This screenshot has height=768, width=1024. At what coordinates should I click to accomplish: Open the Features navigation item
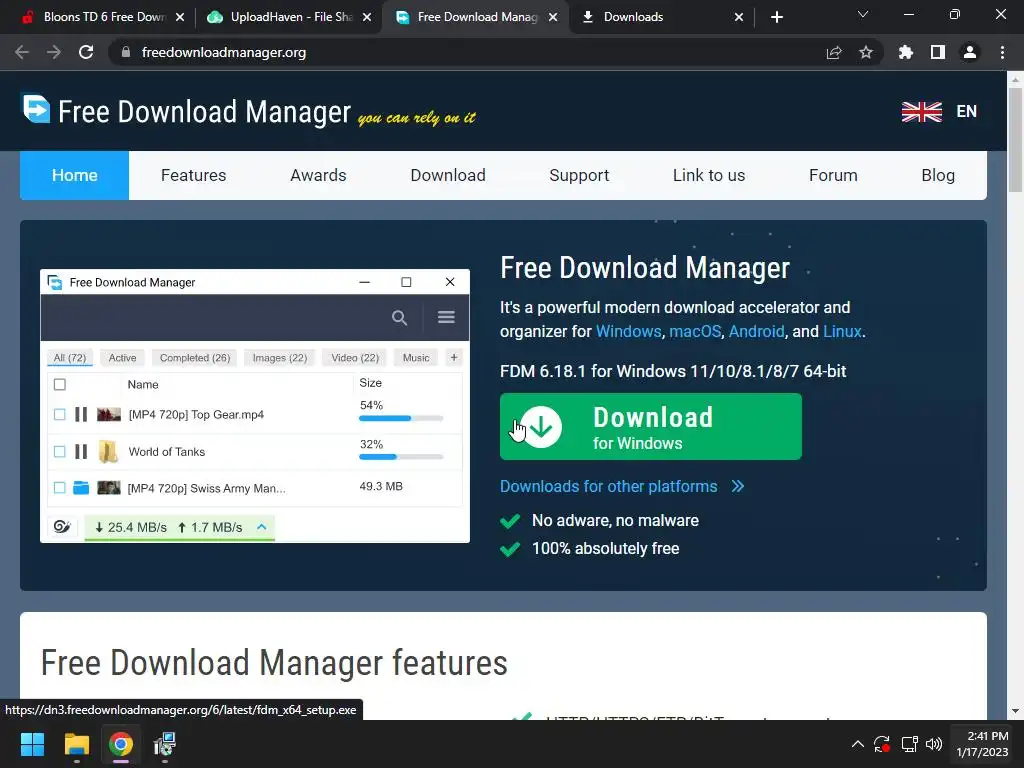coord(193,175)
